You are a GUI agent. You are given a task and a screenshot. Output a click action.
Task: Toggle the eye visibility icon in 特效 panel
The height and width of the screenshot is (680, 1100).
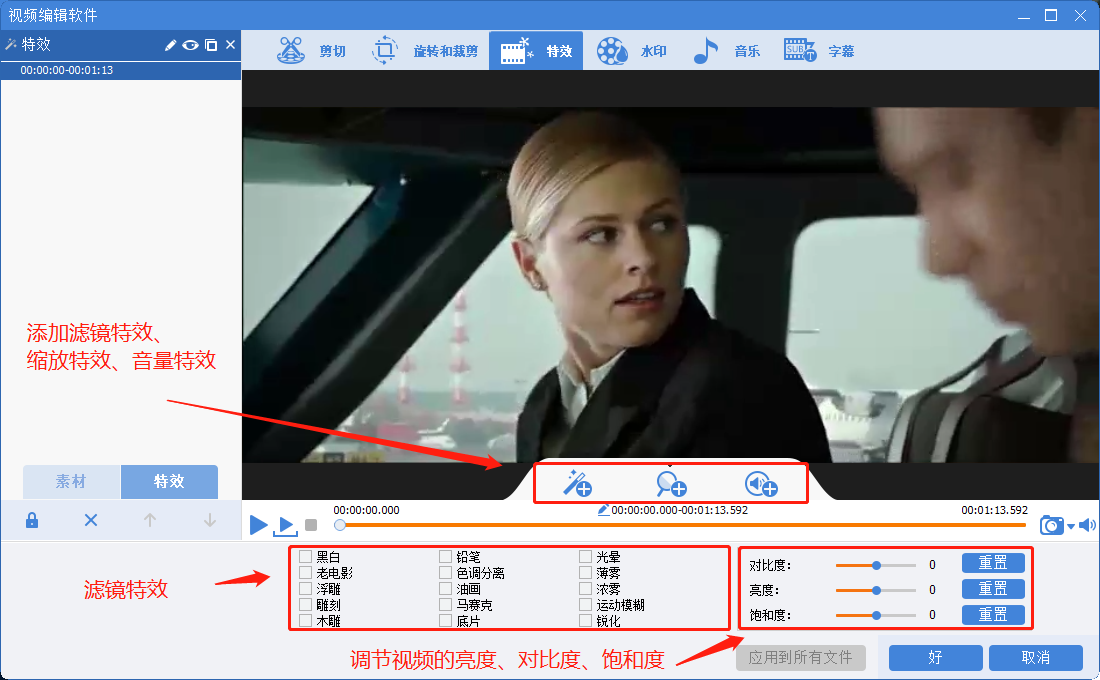(190, 45)
